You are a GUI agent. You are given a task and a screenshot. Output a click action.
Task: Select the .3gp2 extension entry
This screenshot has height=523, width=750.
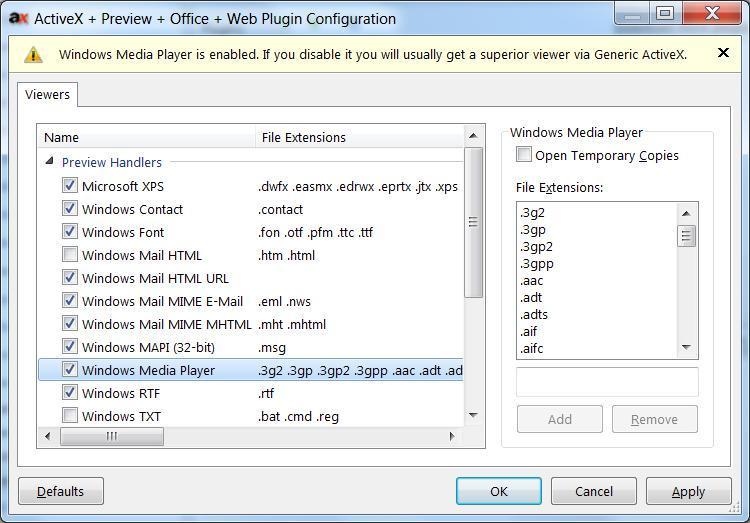(536, 247)
